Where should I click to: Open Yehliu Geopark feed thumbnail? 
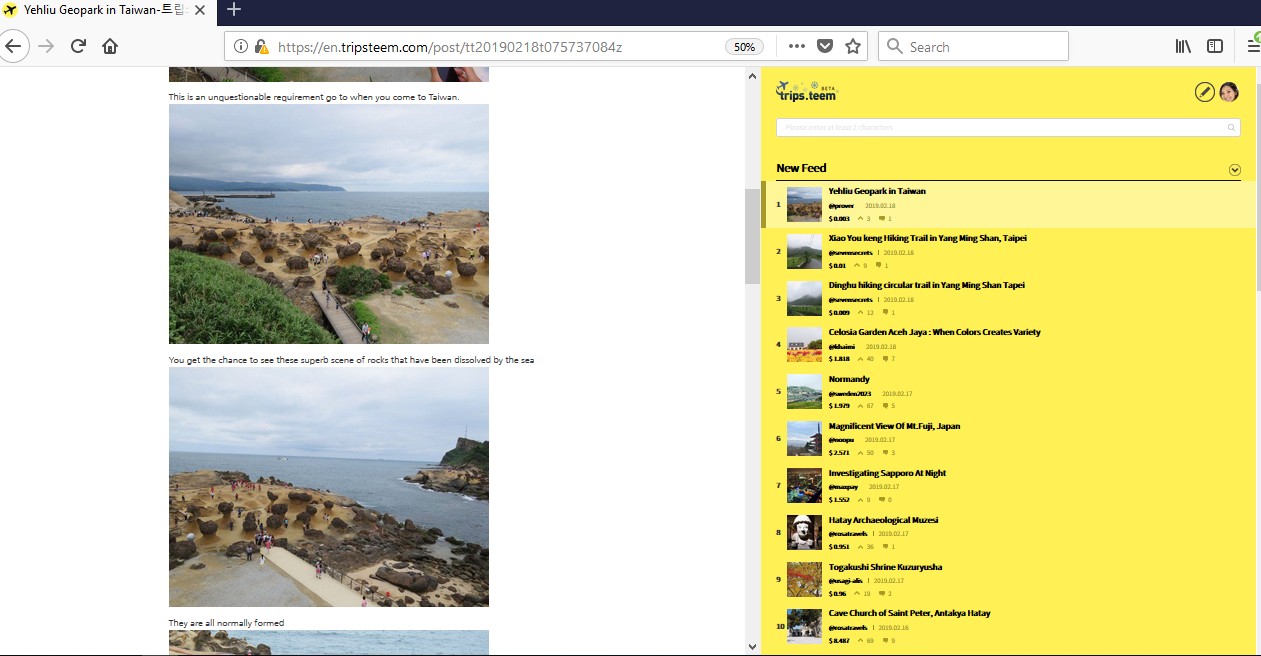[804, 204]
